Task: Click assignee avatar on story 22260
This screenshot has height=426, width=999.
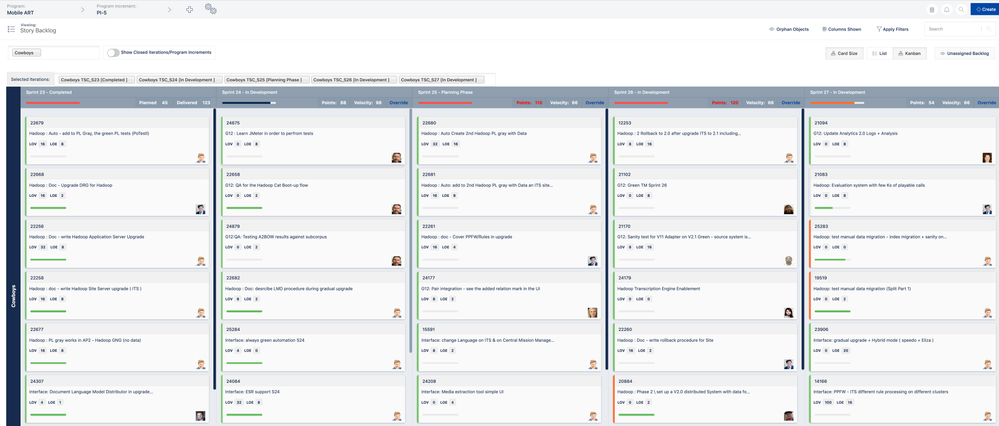Action: pos(789,364)
